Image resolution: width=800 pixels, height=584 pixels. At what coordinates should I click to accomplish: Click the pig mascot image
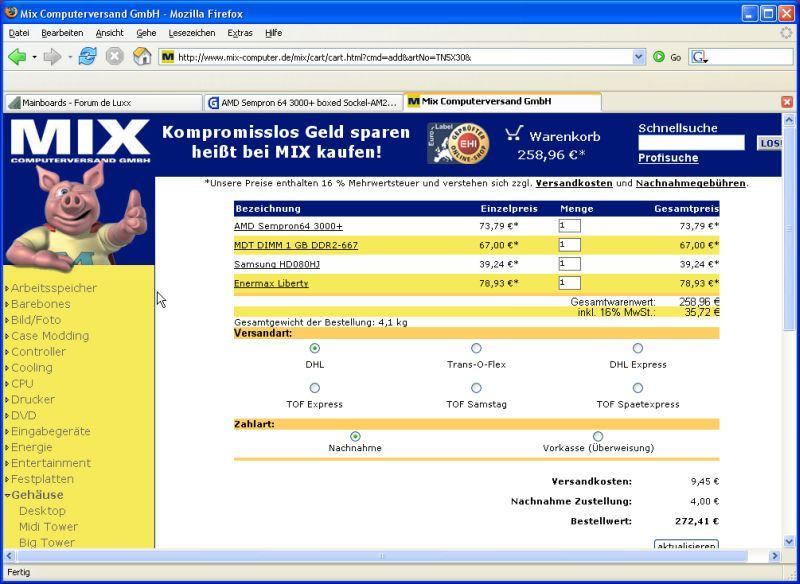77,216
